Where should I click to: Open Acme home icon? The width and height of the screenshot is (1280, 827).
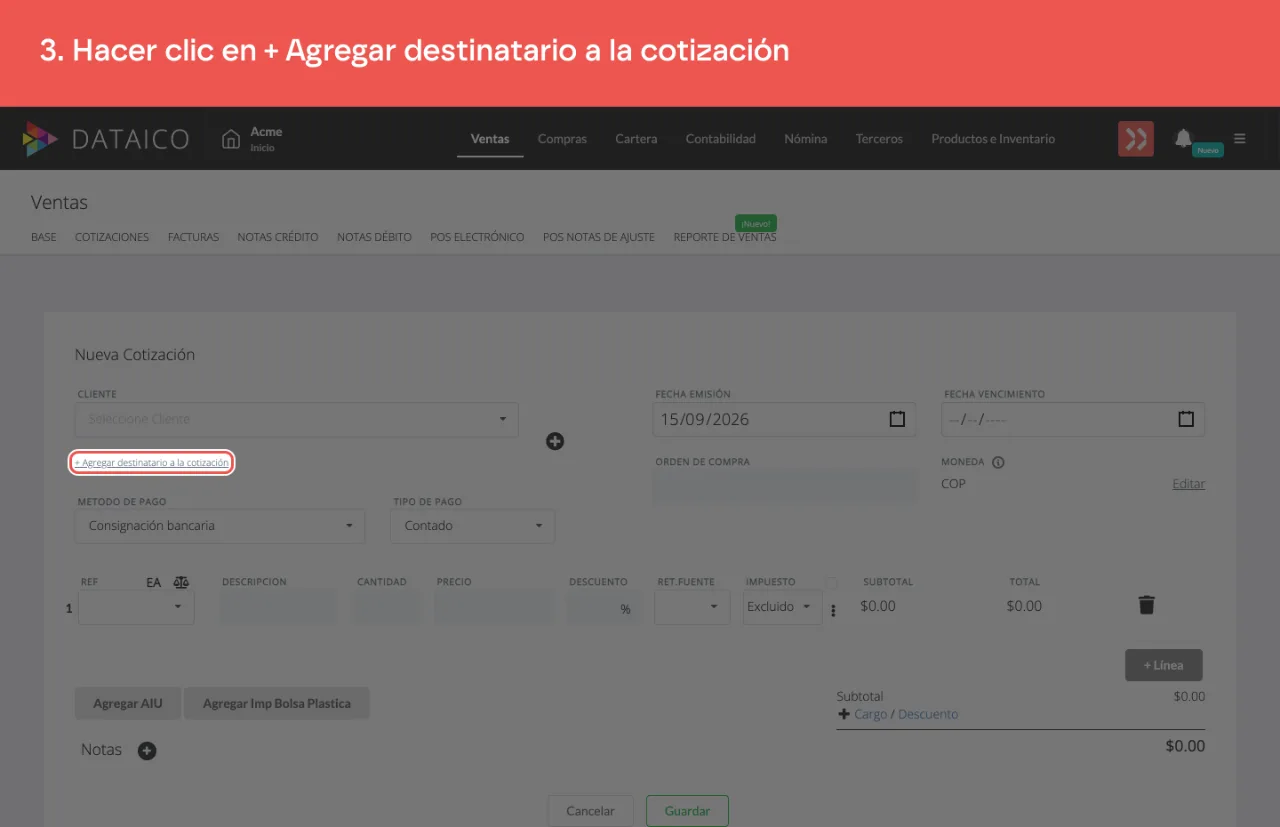(x=231, y=139)
